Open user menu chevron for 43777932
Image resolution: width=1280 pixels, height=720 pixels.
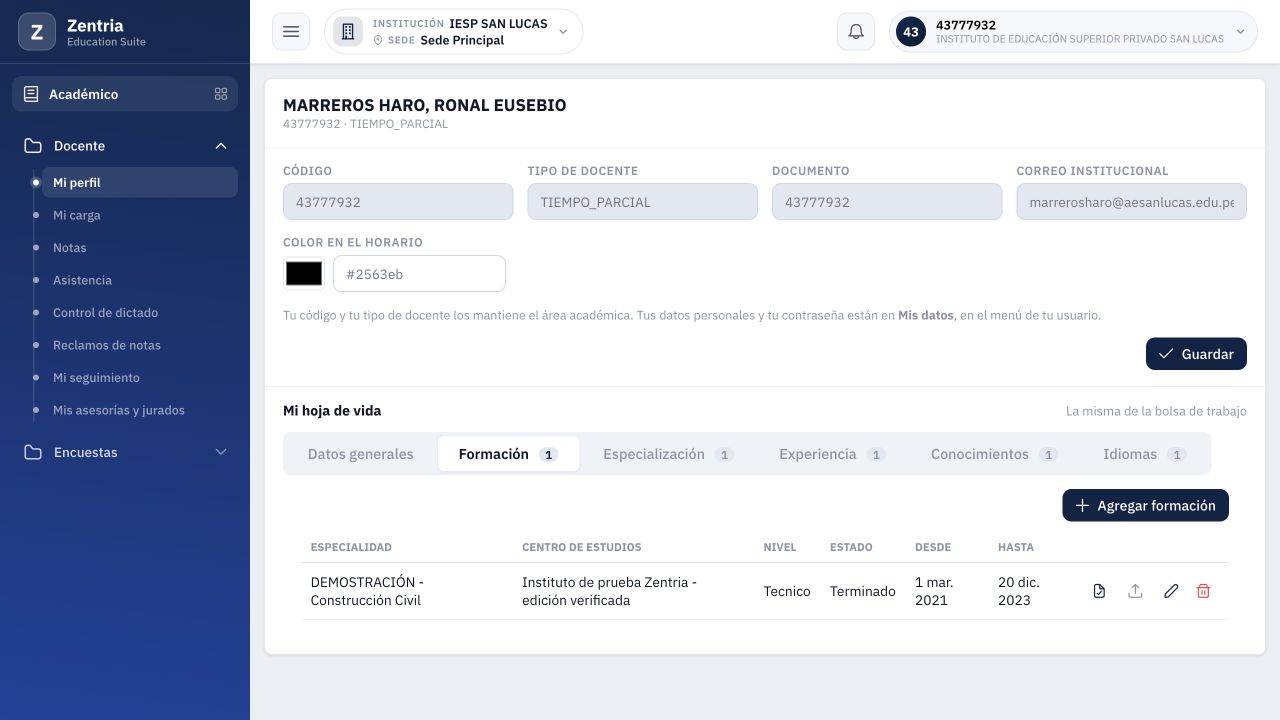tap(1240, 32)
